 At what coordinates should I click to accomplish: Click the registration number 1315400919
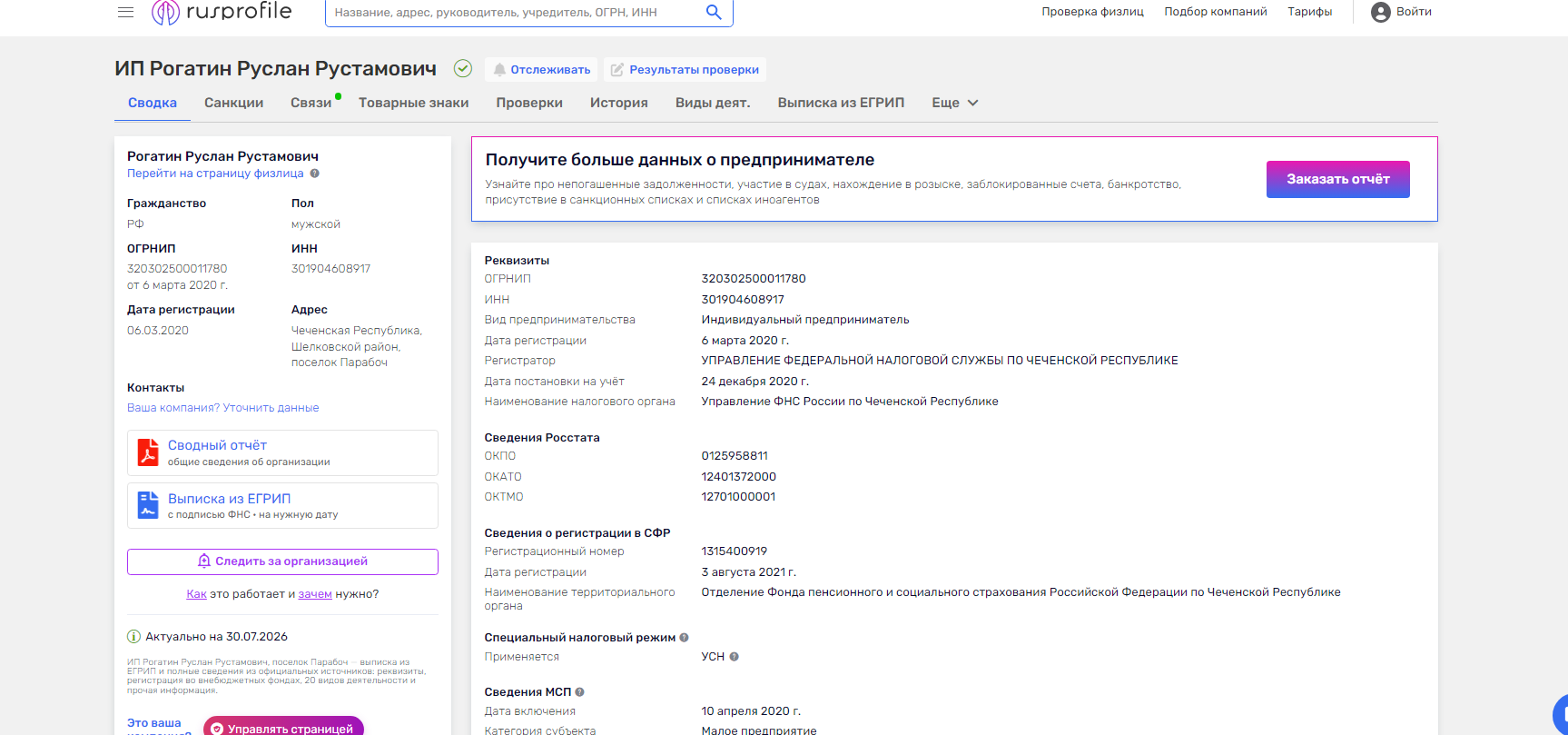(x=734, y=551)
